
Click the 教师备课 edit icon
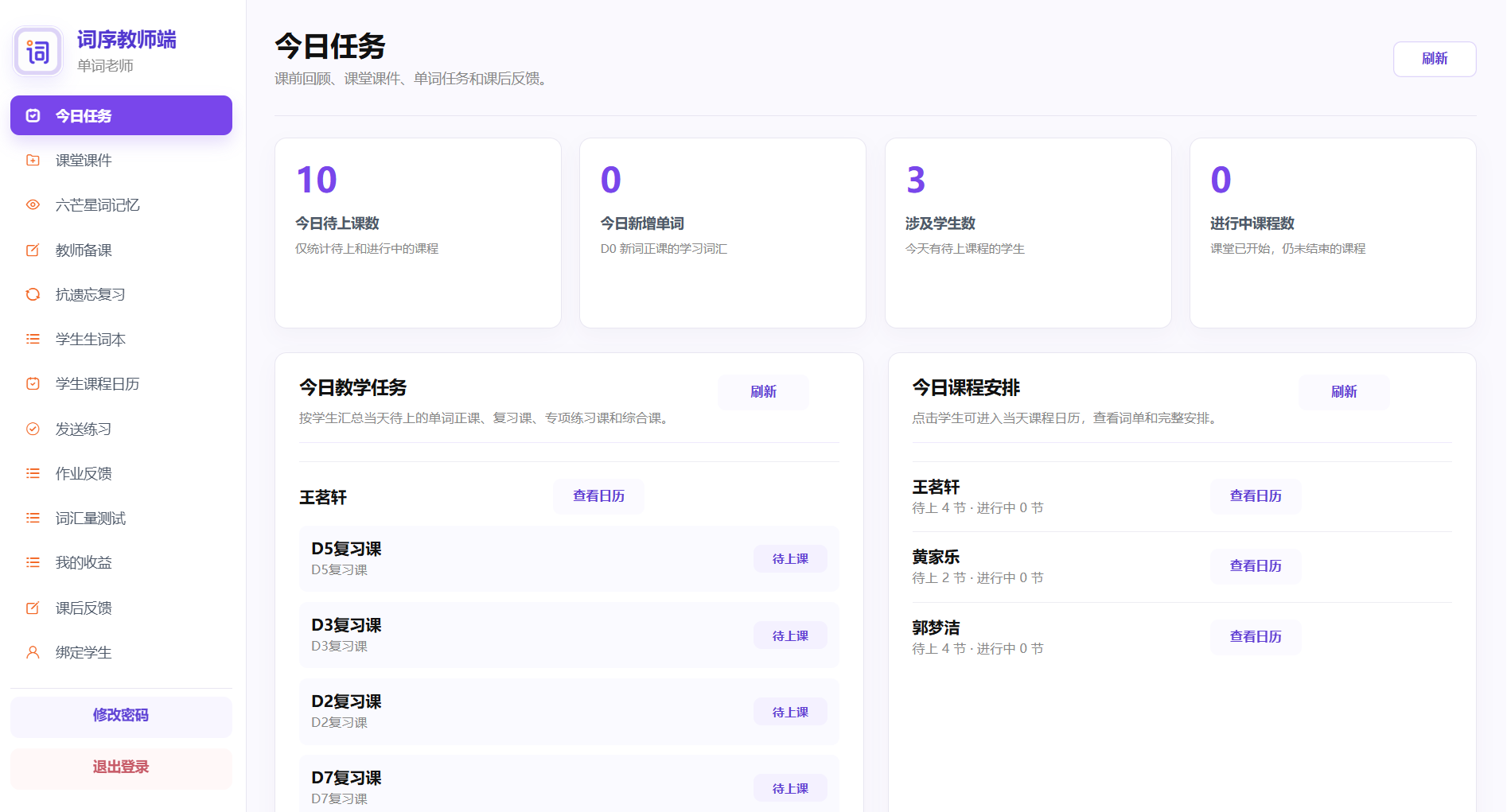33,250
